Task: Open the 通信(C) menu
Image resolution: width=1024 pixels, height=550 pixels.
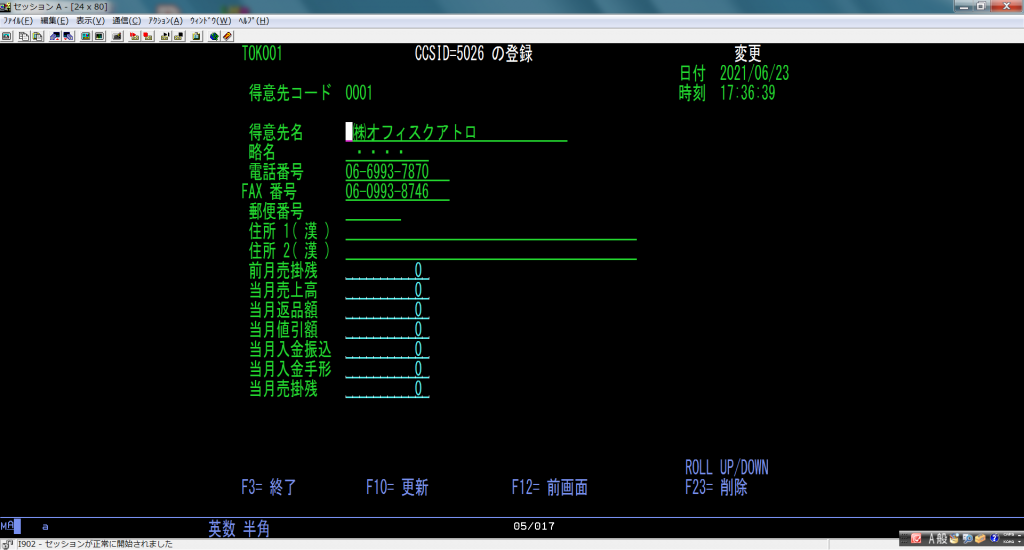Action: coord(126,20)
